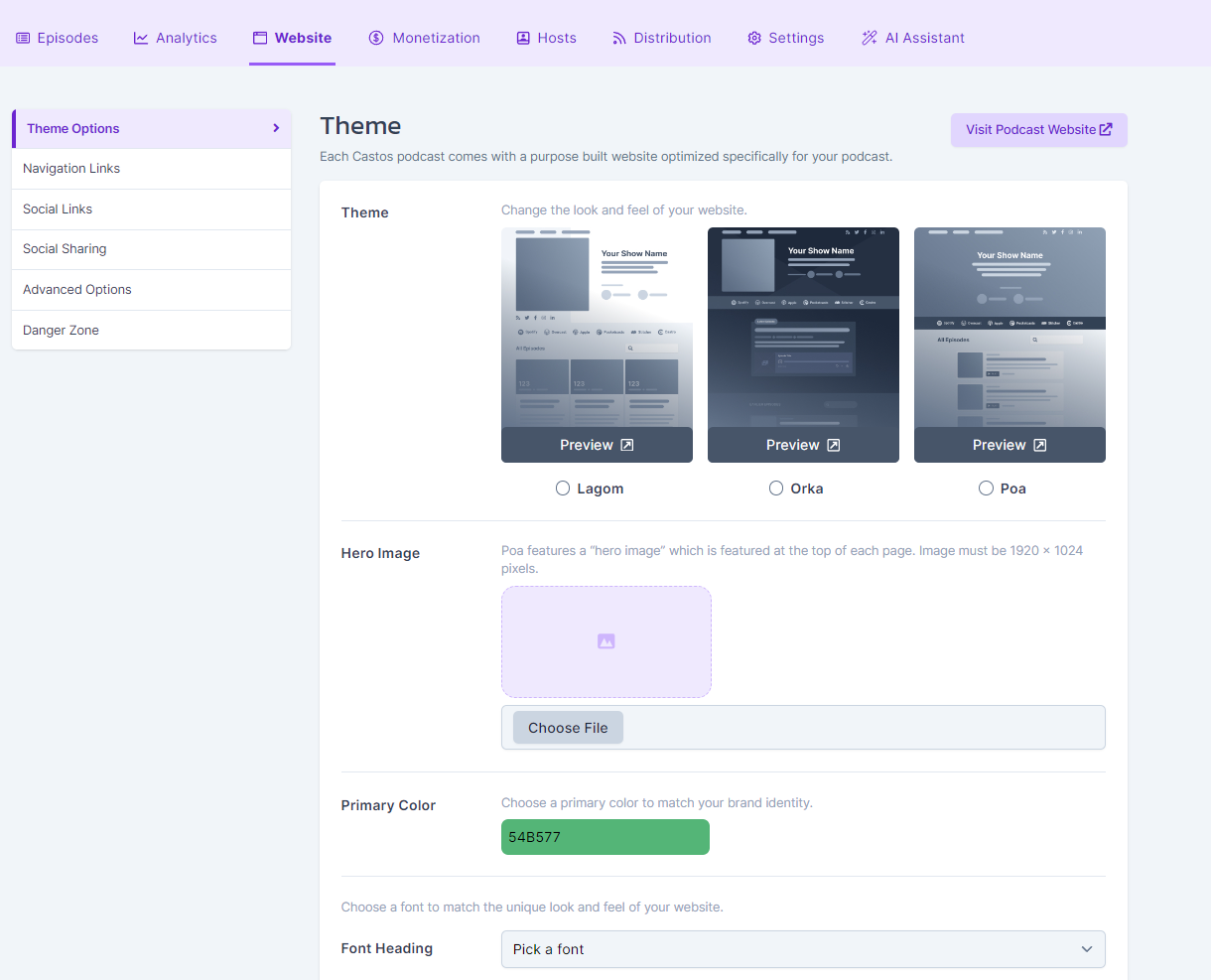Click the Choose File button
The height and width of the screenshot is (980, 1211).
[568, 728]
